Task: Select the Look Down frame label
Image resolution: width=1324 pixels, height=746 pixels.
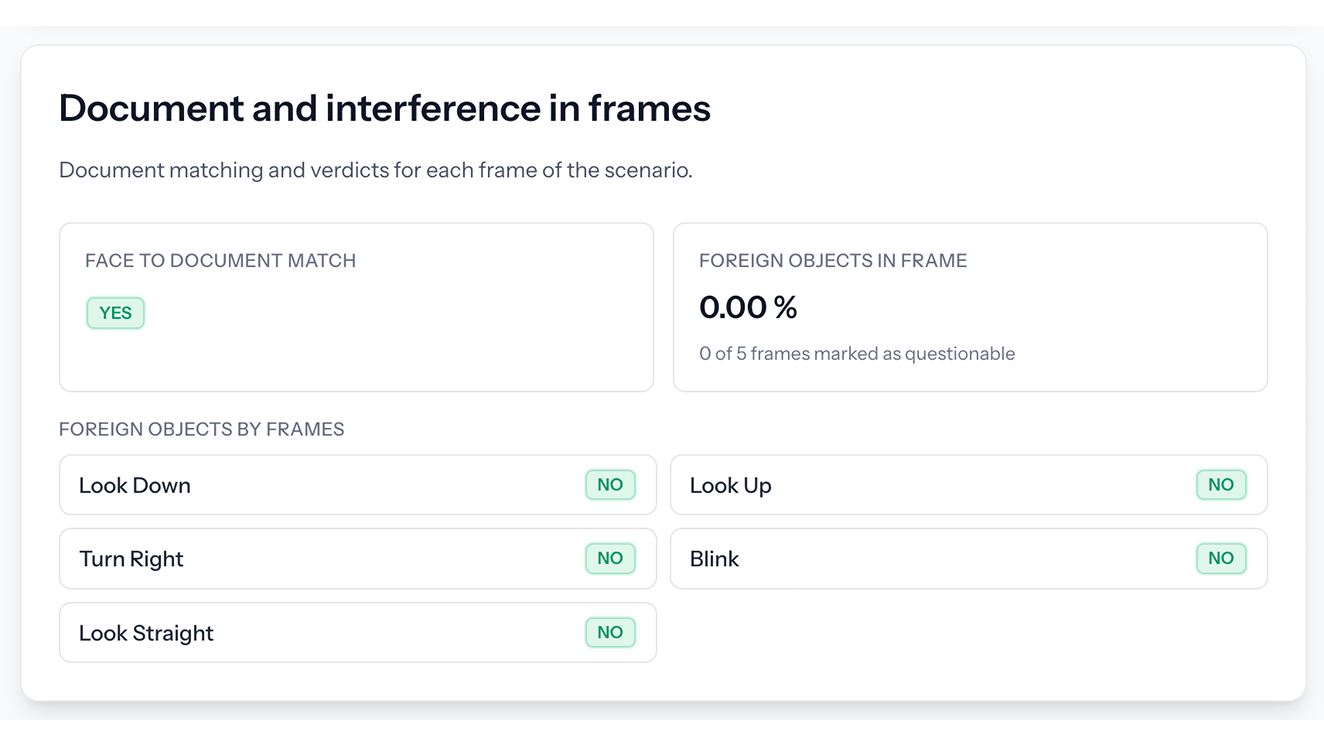Action: point(135,486)
